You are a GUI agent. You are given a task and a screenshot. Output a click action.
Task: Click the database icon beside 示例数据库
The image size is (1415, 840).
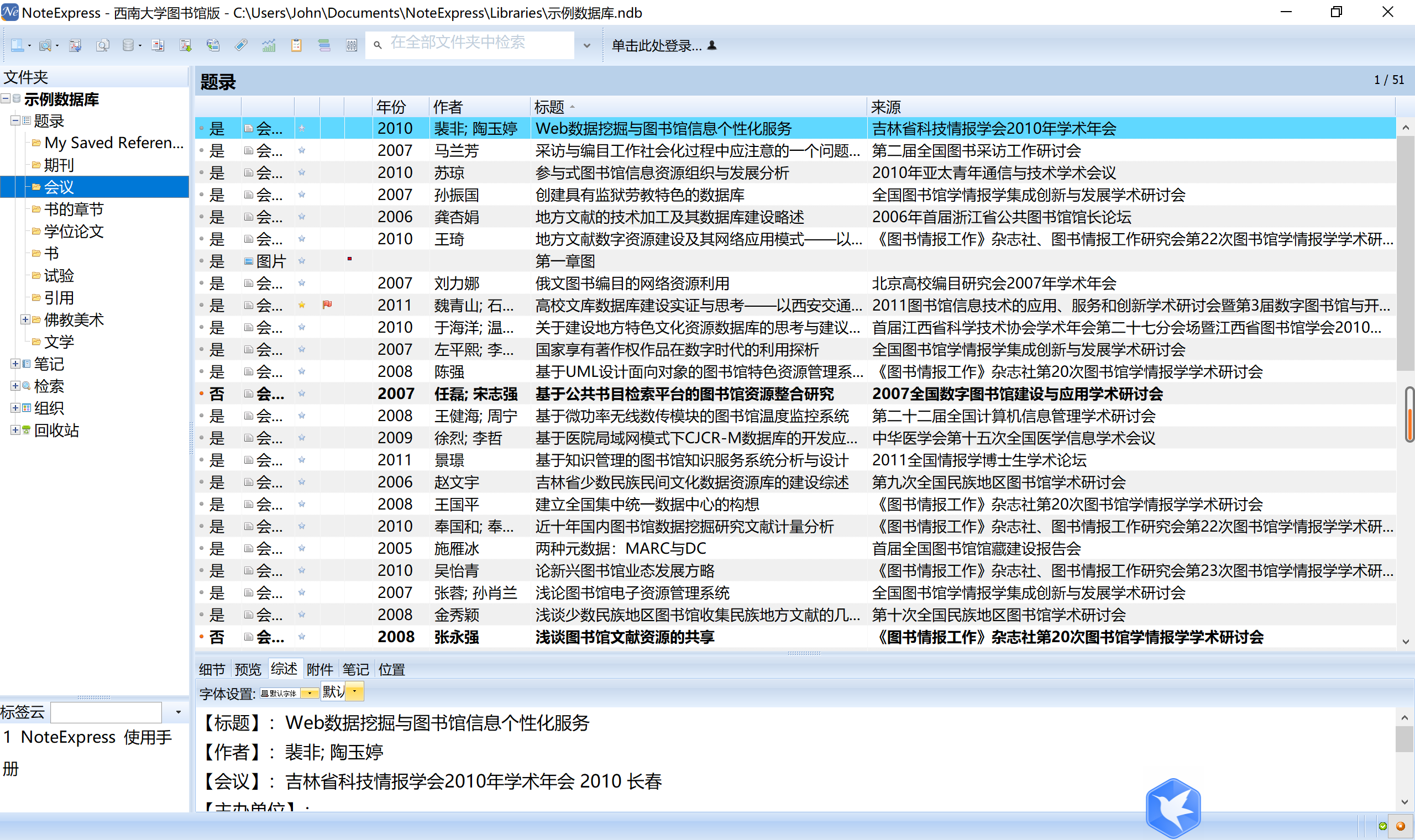[17, 98]
